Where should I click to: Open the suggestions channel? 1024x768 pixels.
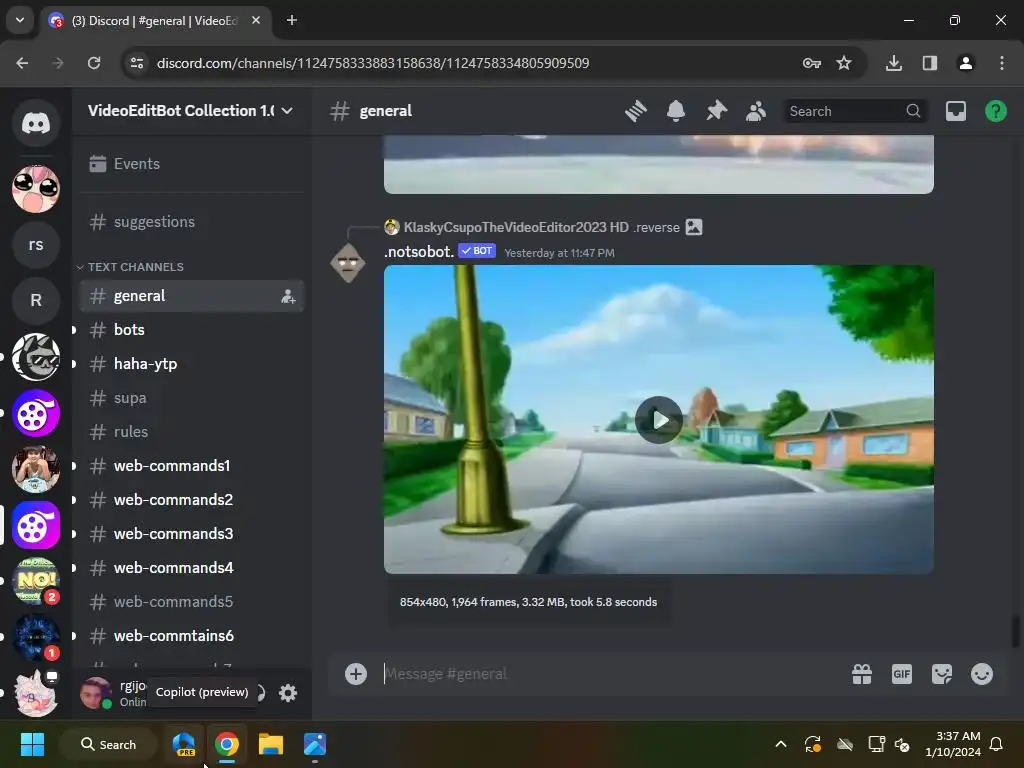(x=191, y=222)
